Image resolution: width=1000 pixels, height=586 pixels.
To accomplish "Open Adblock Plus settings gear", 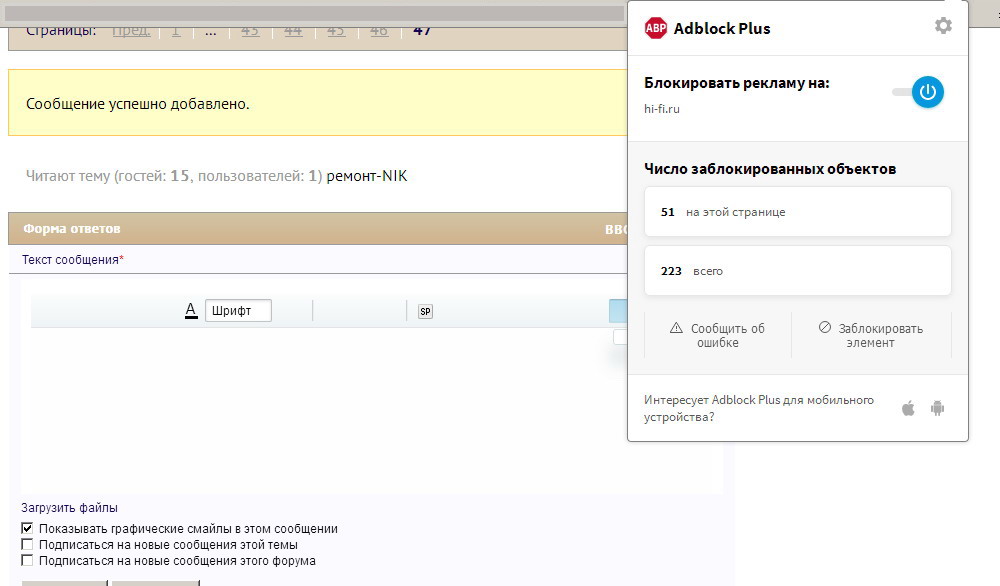I will click(943, 26).
